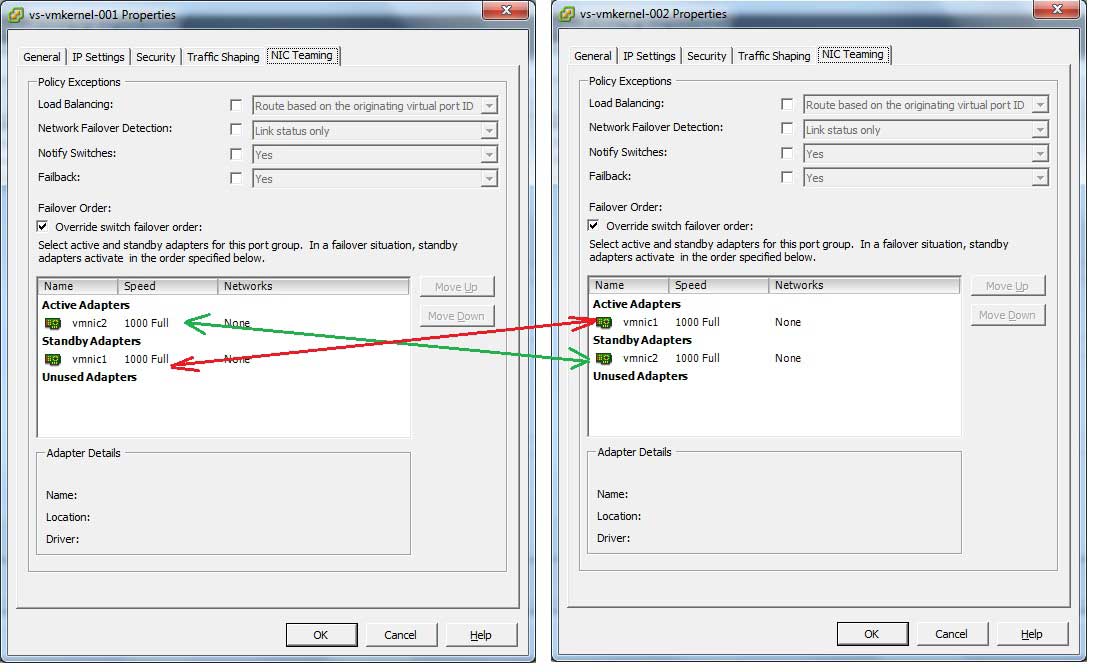Click Move Up button in vmkernel-002
Screen dimensions: 1100x672
[x=1007, y=286]
